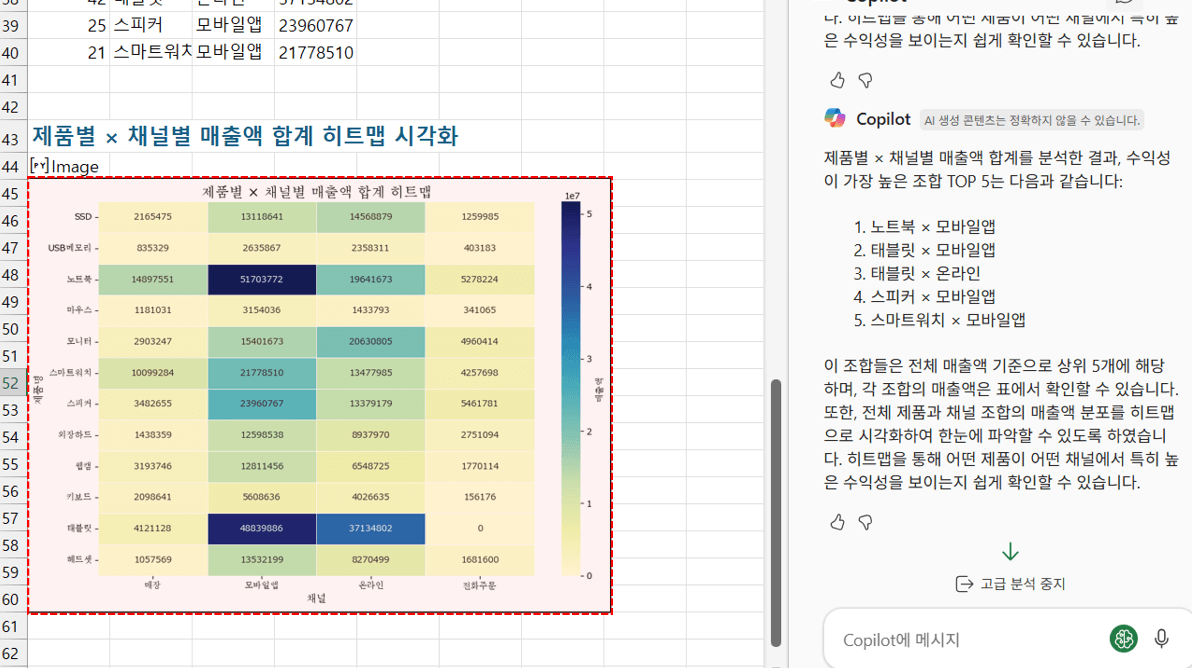Select row header 41
The height and width of the screenshot is (668, 1192).
coord(12,80)
